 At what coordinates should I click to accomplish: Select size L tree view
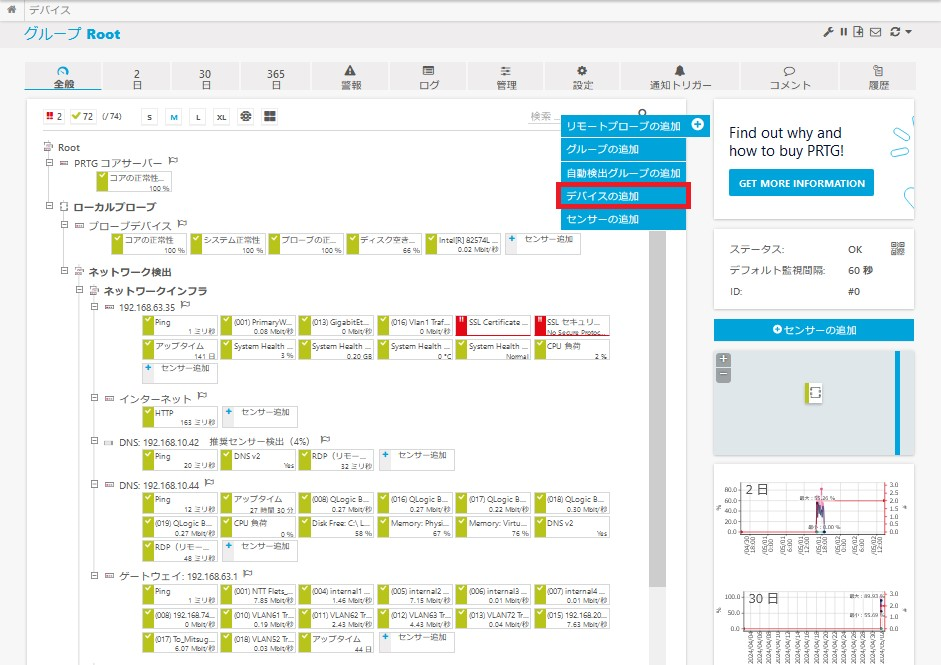pyautogui.click(x=198, y=116)
